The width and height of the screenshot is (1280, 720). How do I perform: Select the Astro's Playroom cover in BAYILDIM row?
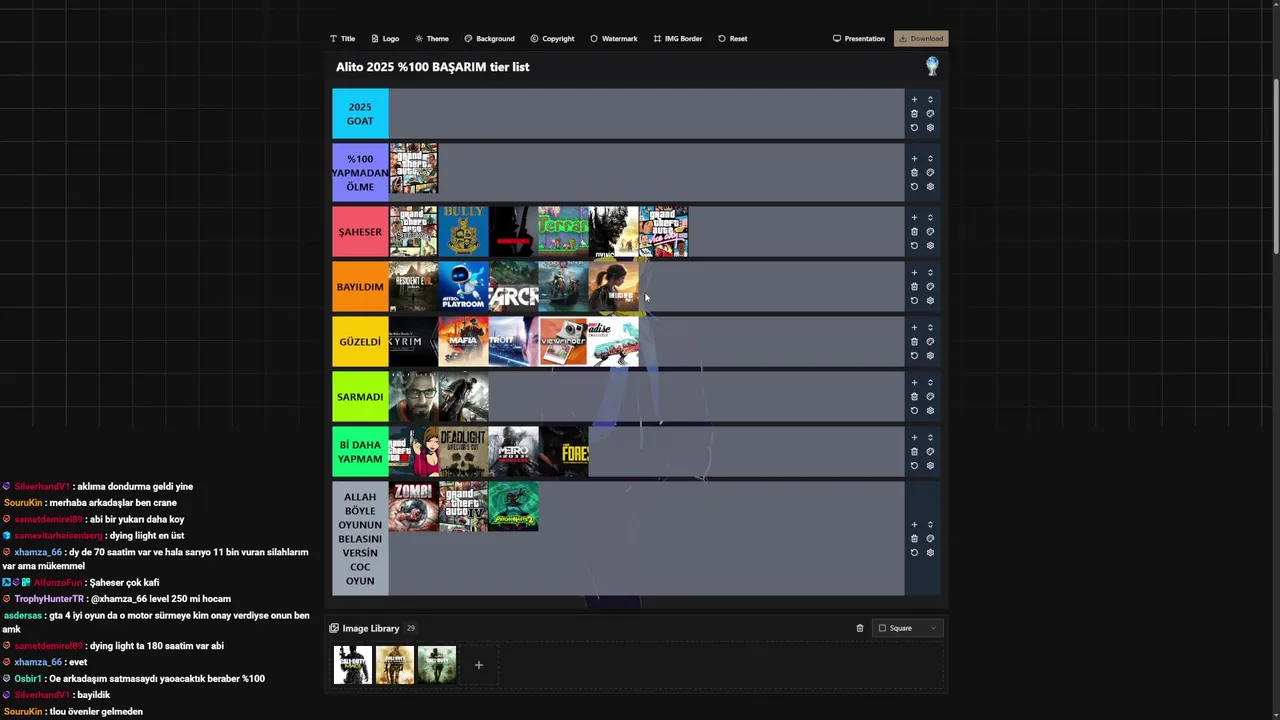click(x=464, y=287)
